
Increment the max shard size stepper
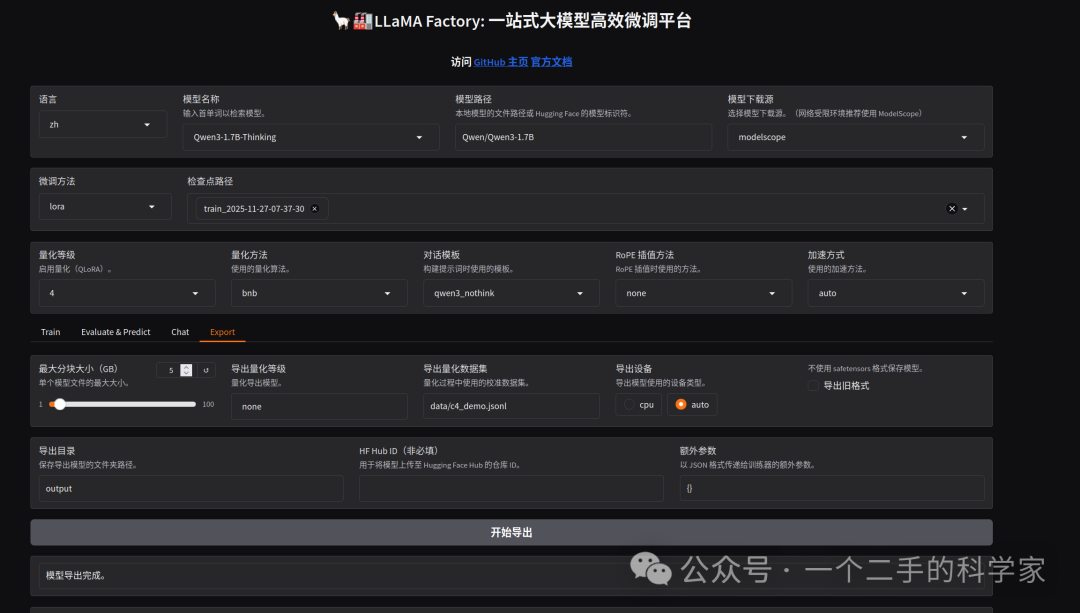click(186, 367)
